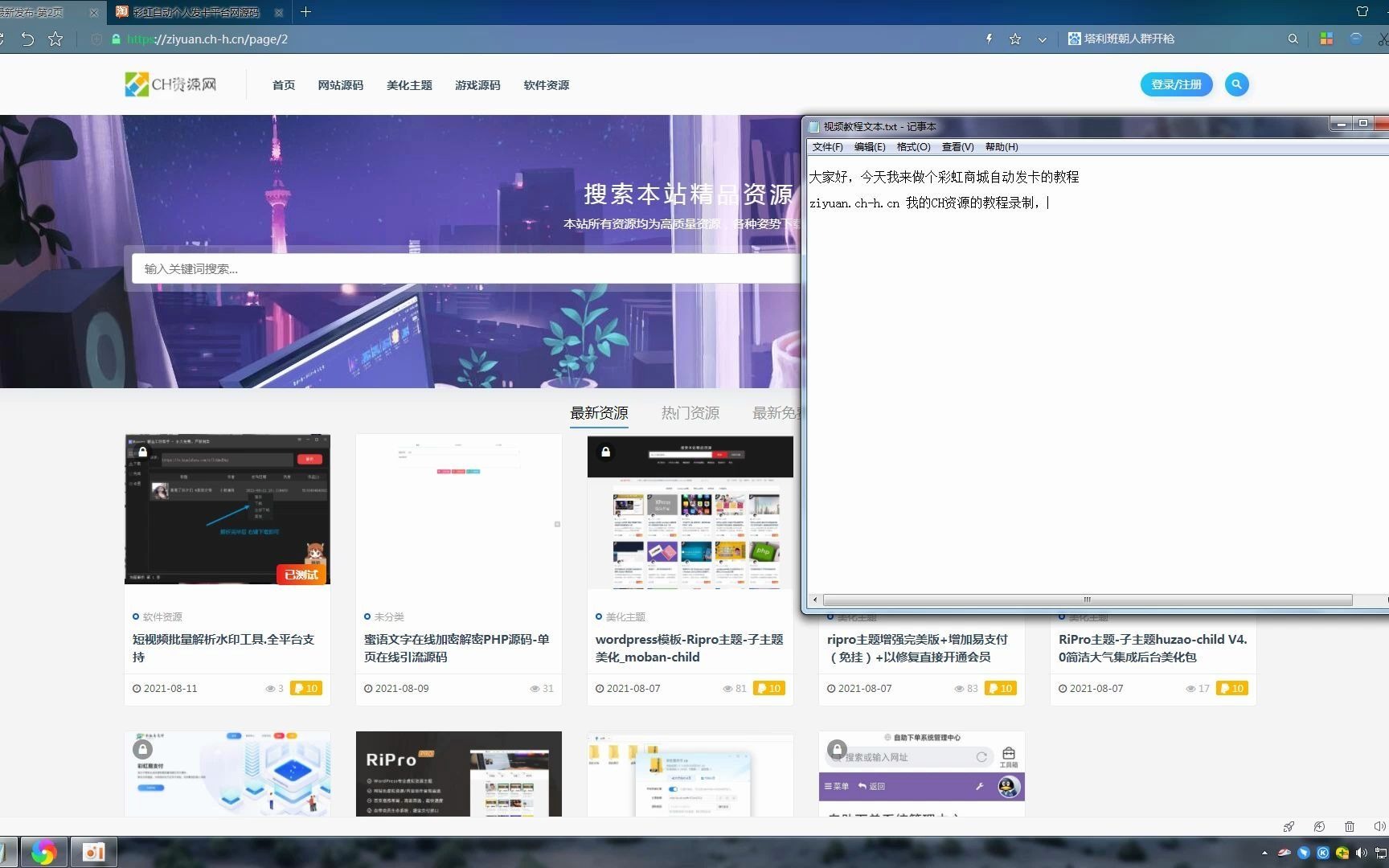The height and width of the screenshot is (868, 1389).
Task: Open the 游戏源码 navigation item
Action: pyautogui.click(x=477, y=84)
